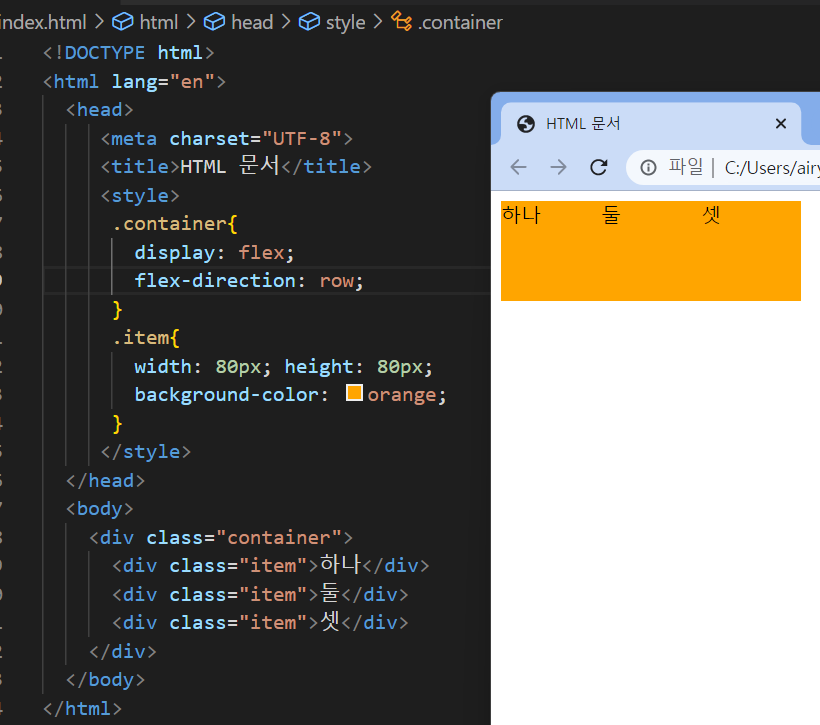Viewport: 820px width, 725px height.
Task: Click the display: flex declaration
Action: (x=214, y=253)
